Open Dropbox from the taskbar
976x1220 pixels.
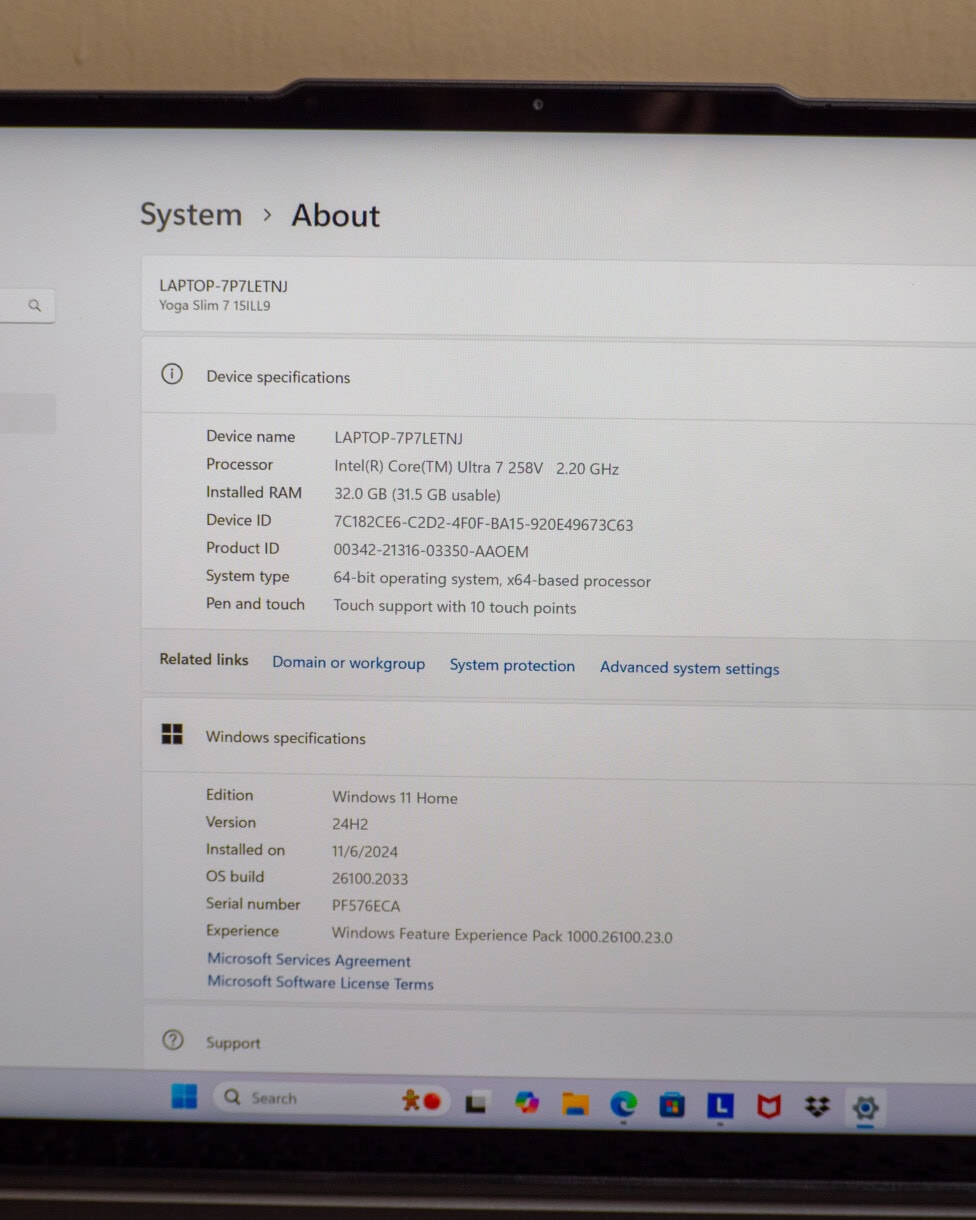point(817,1106)
